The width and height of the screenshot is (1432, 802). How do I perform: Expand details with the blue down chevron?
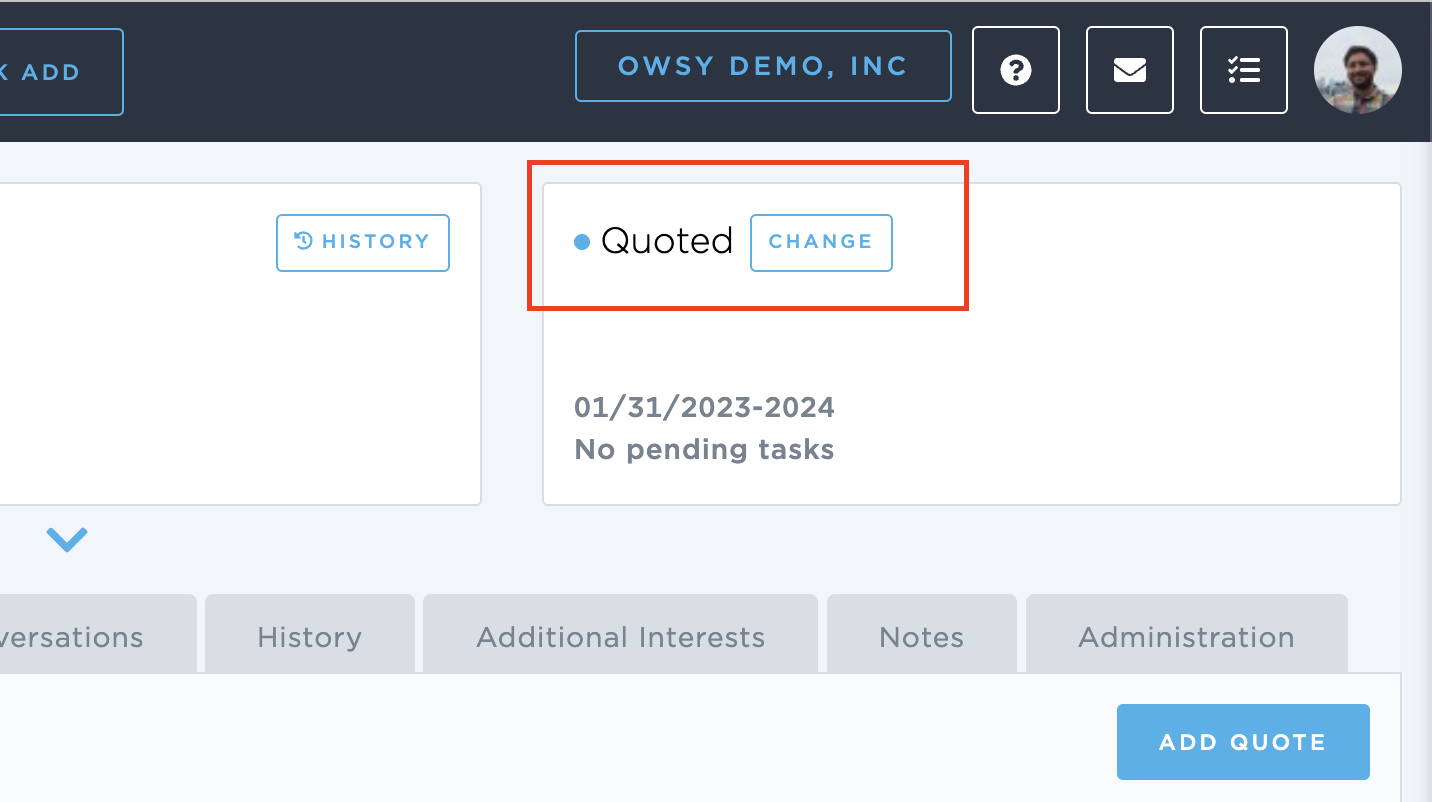67,540
